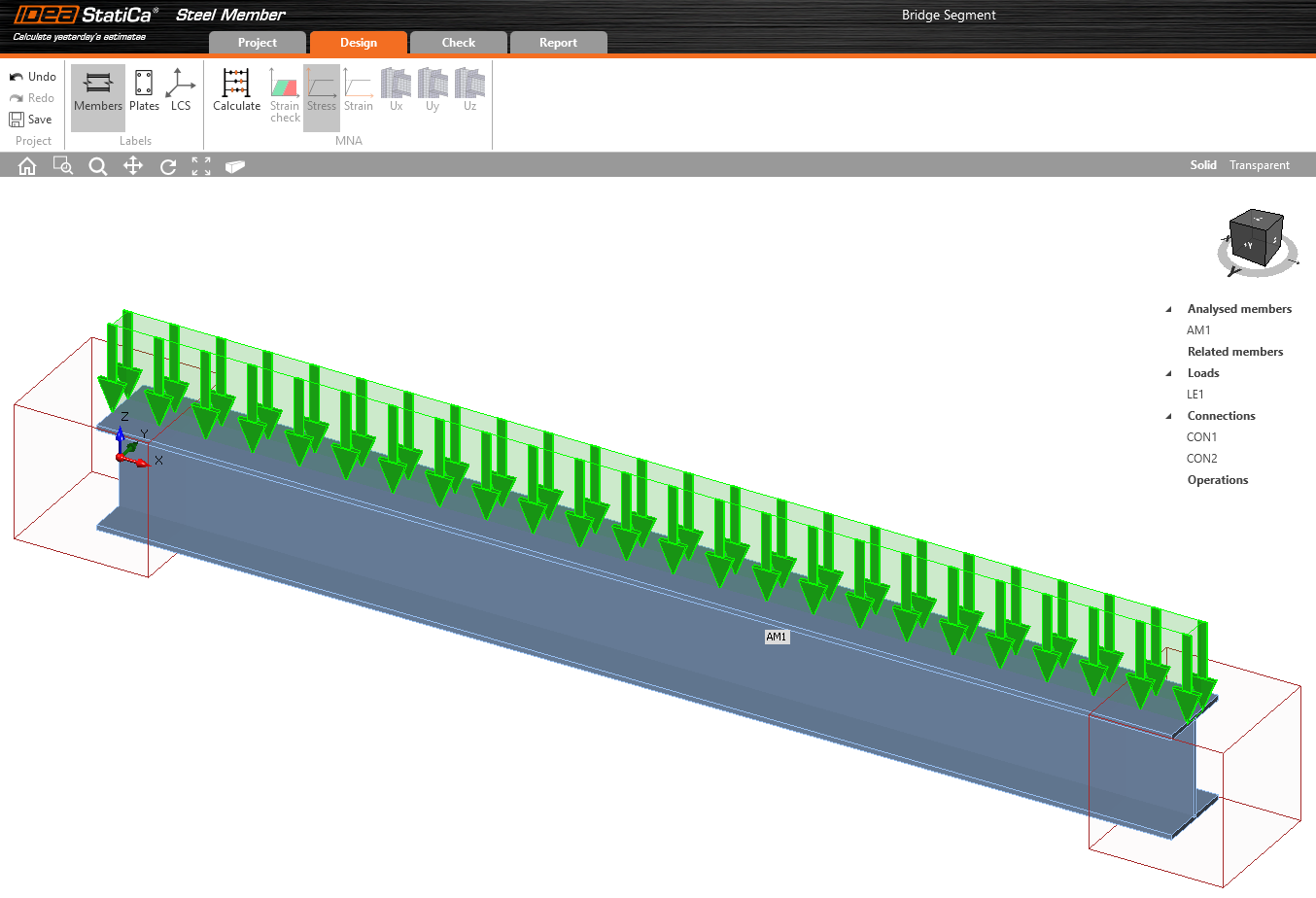Click the fit-to-screen icon

201,166
